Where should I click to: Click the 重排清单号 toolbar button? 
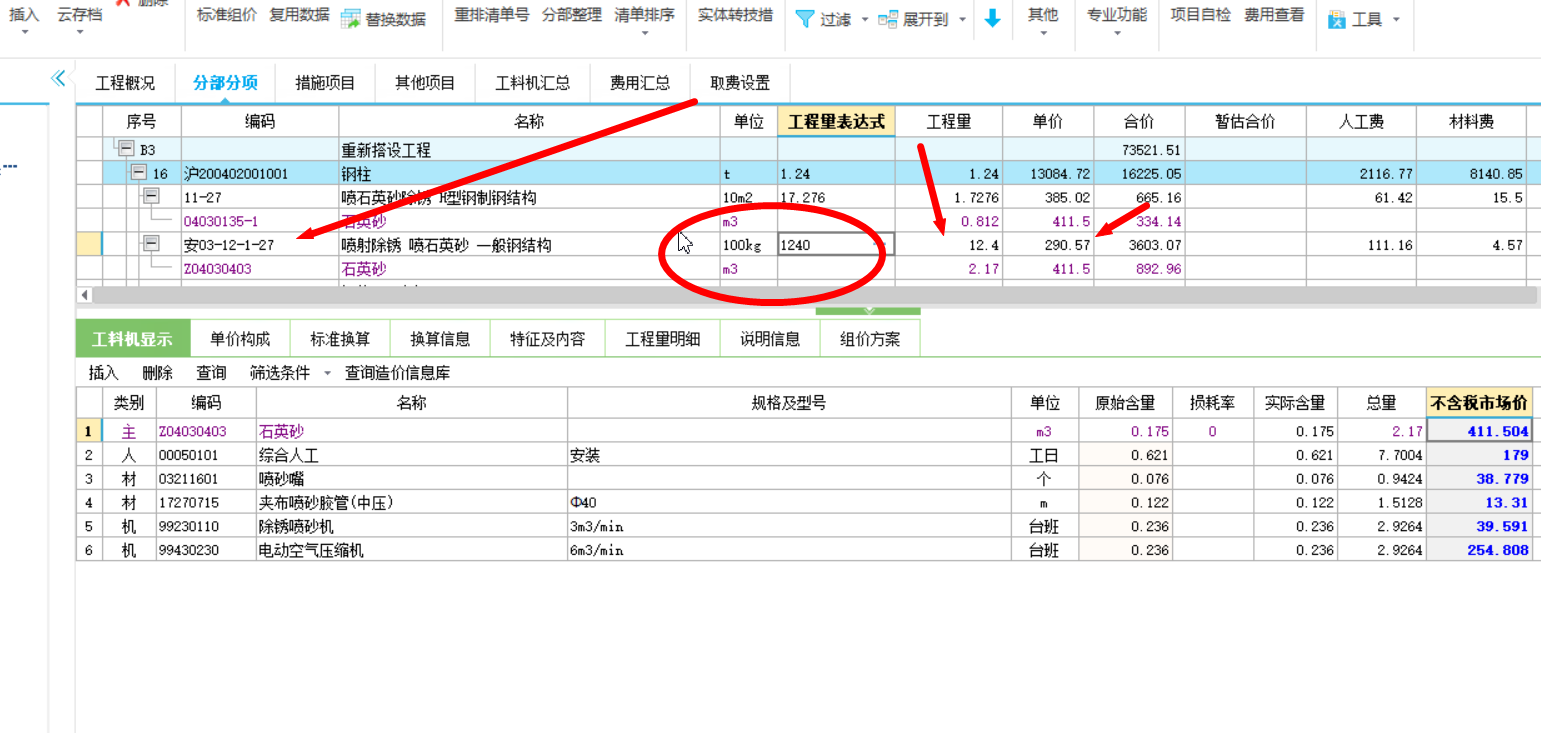[491, 15]
